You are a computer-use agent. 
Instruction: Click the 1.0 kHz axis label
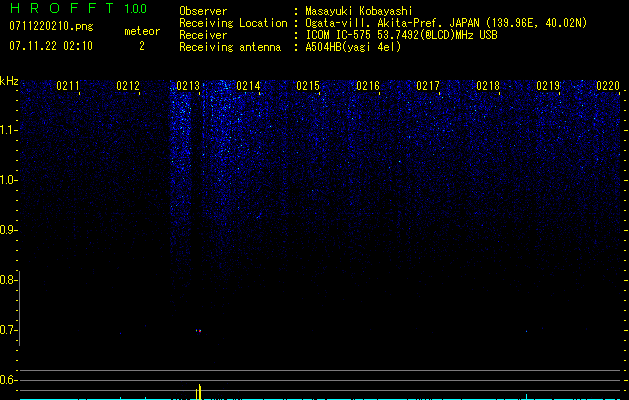[7, 180]
